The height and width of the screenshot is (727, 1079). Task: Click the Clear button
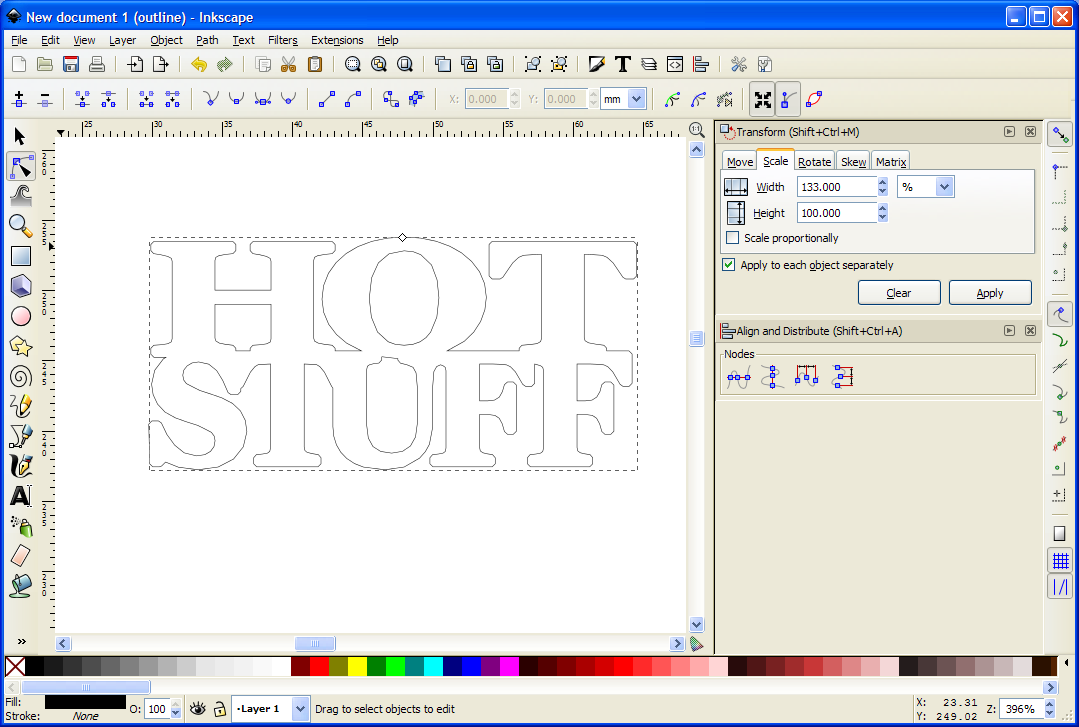coord(899,293)
